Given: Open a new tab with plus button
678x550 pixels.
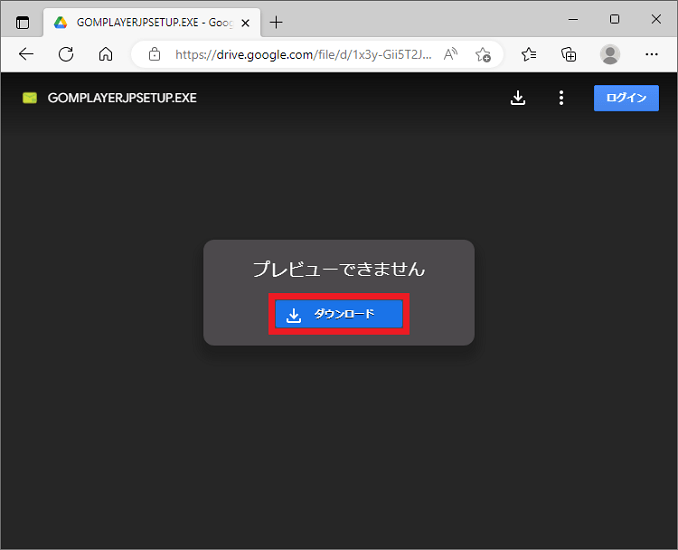Looking at the screenshot, I should point(276,22).
